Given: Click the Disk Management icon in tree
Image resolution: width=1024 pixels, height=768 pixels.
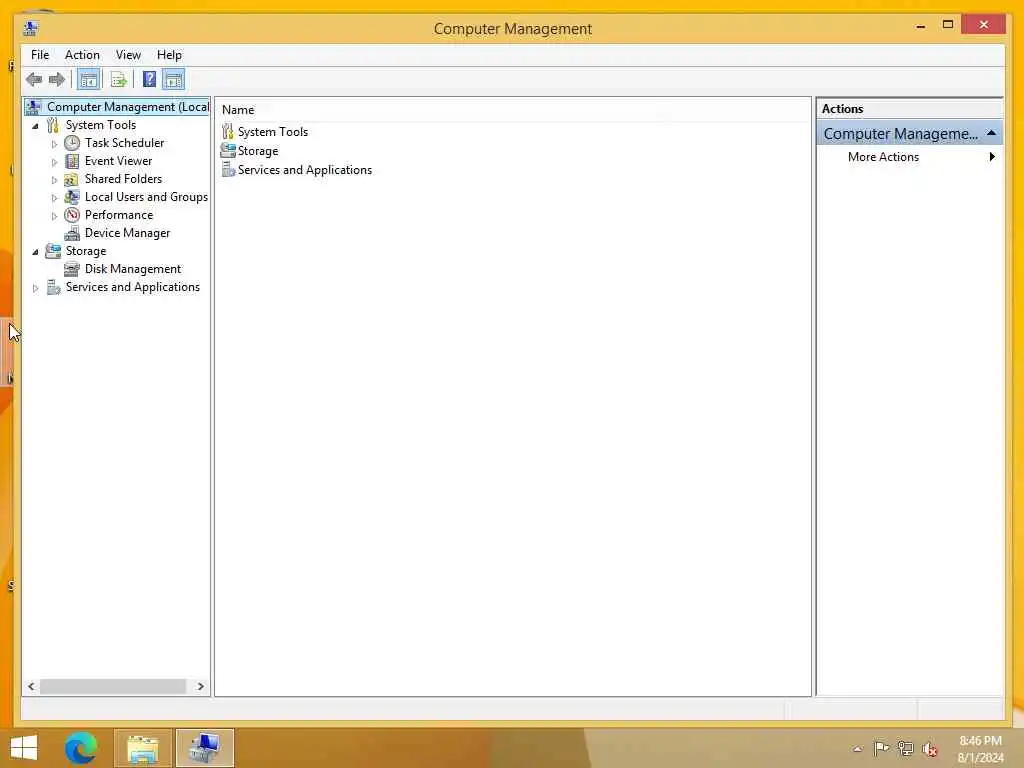Looking at the screenshot, I should pos(72,269).
